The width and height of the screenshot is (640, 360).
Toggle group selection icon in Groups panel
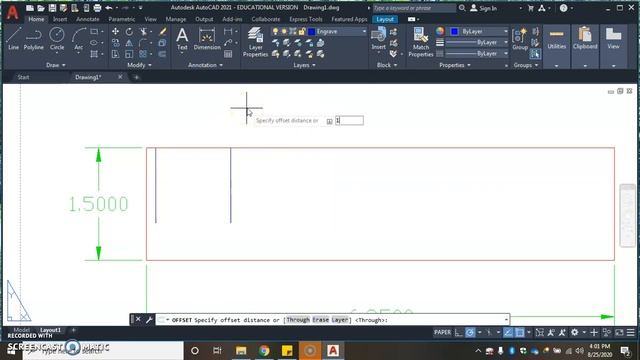(x=535, y=54)
